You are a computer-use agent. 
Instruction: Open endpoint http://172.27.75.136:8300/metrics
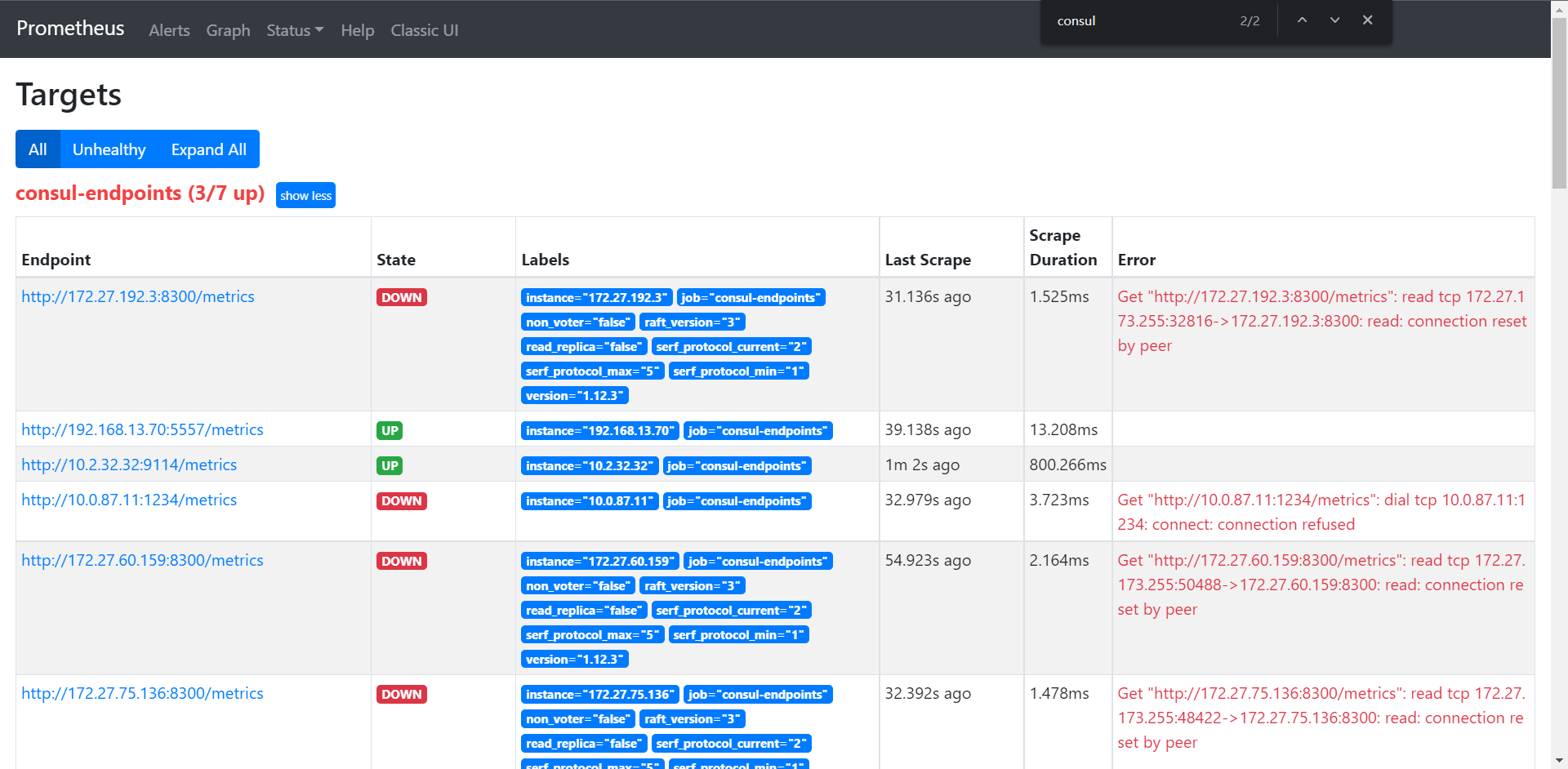(x=142, y=693)
